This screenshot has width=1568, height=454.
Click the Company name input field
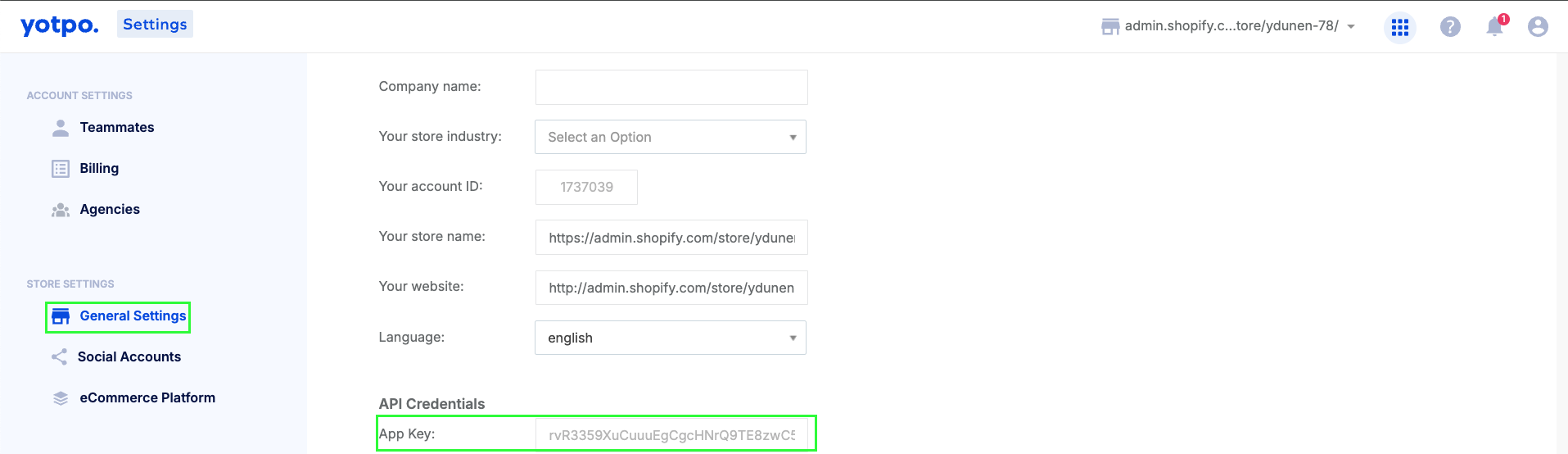click(x=671, y=87)
